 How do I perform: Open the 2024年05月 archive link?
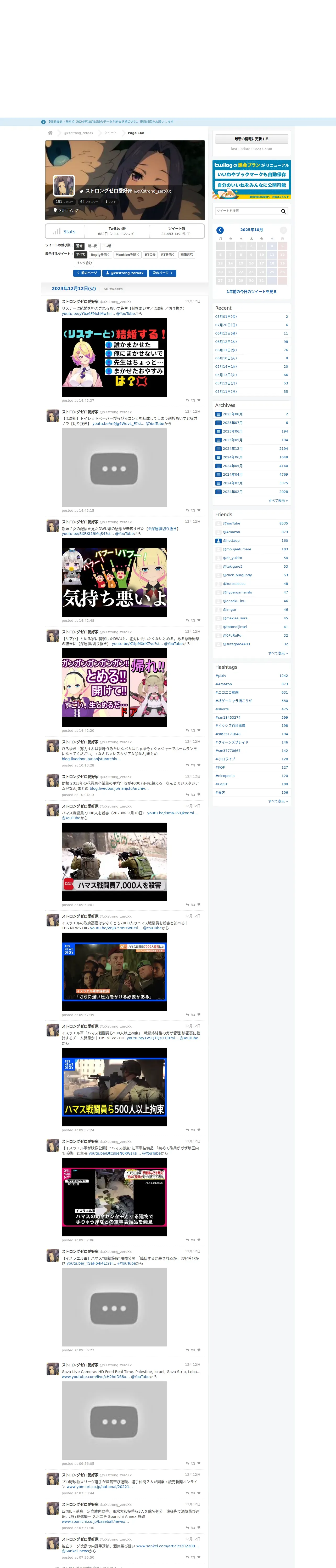pos(232,466)
